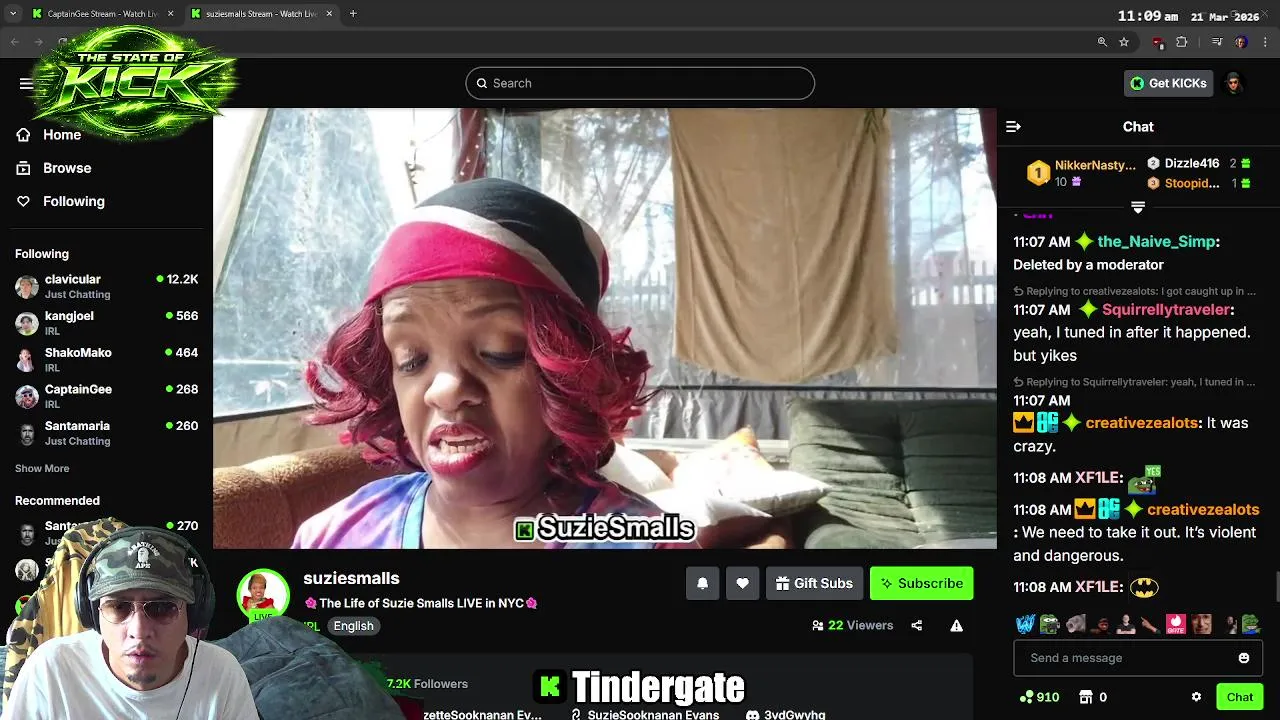
Task: Open the user profile avatar menu
Action: click(x=1234, y=83)
